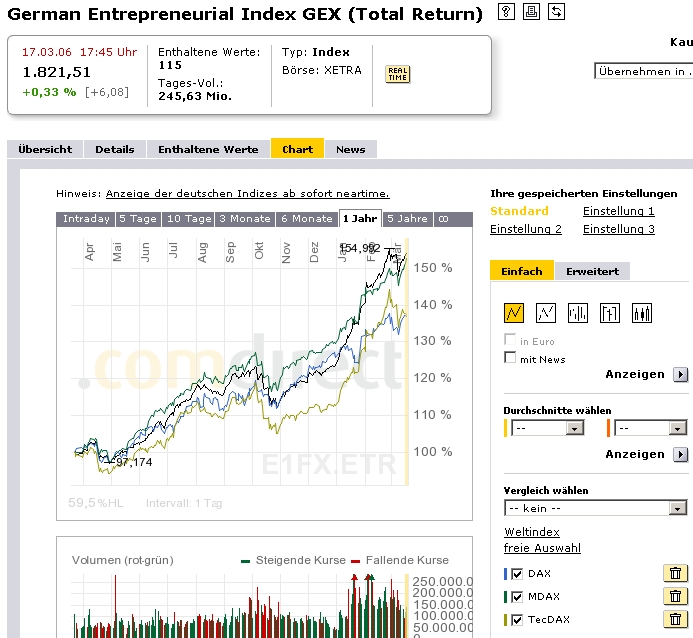The height and width of the screenshot is (638, 693).
Task: Select the 1 Jahr time range
Action: (360, 218)
